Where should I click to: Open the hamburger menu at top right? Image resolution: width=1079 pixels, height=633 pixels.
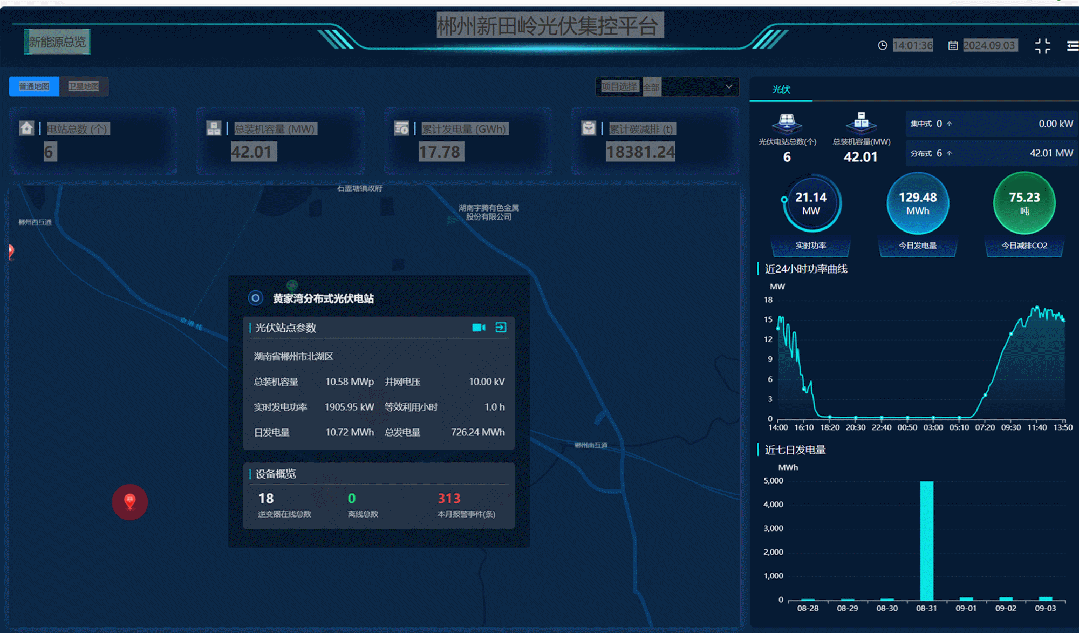(x=1072, y=46)
